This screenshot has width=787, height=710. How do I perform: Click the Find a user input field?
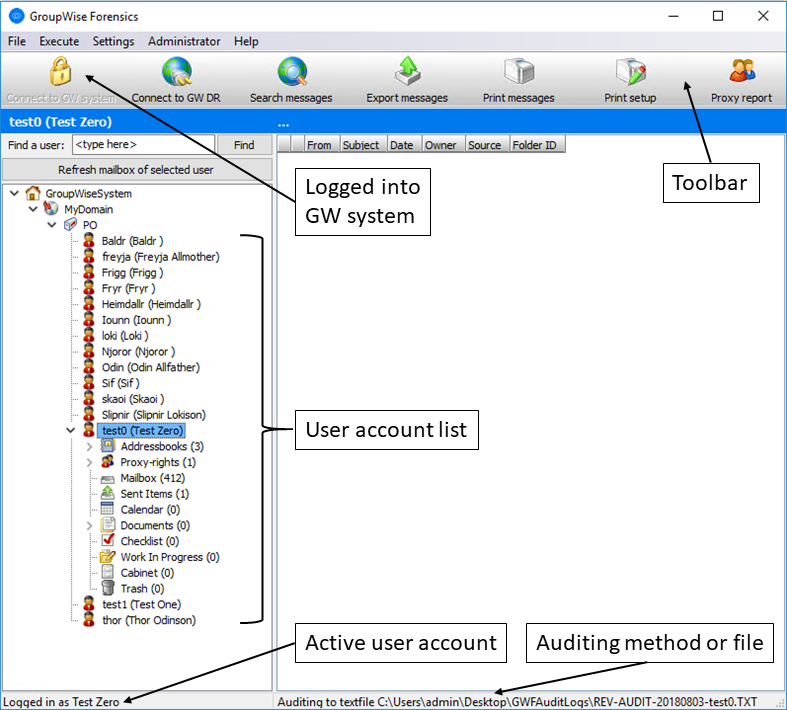[144, 145]
